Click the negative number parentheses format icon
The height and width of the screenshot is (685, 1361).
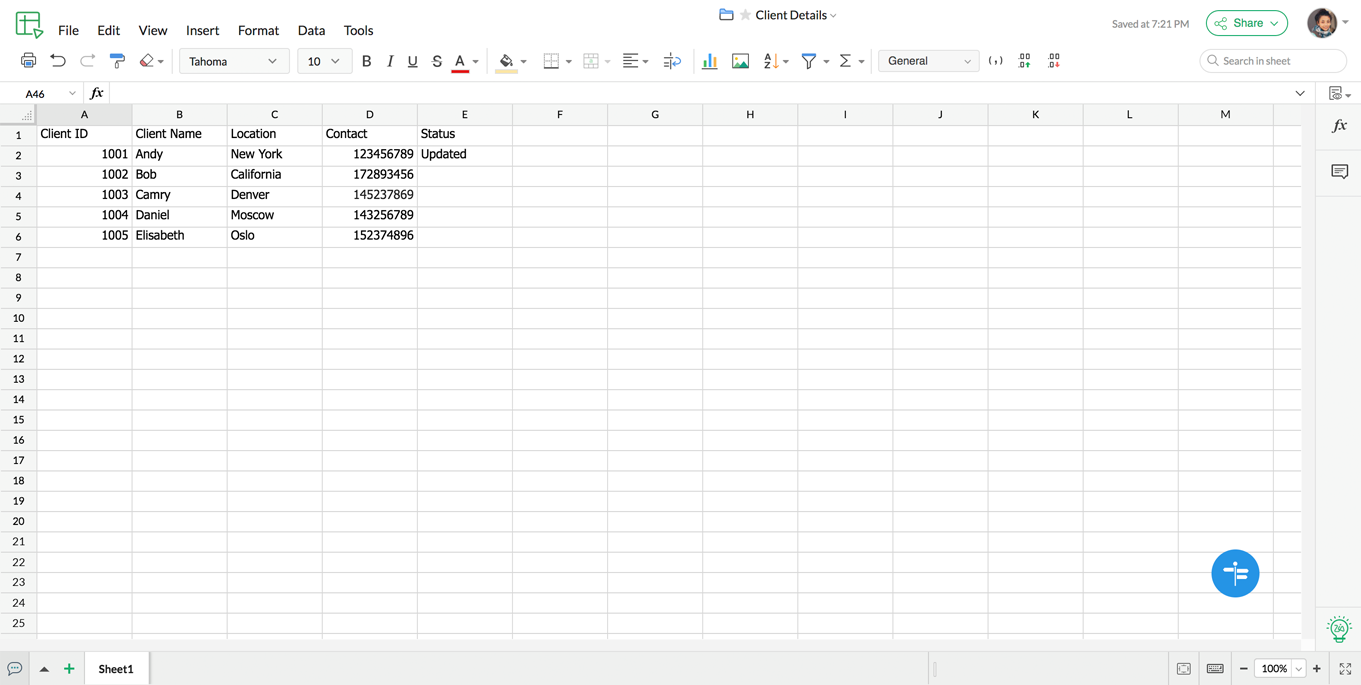995,61
